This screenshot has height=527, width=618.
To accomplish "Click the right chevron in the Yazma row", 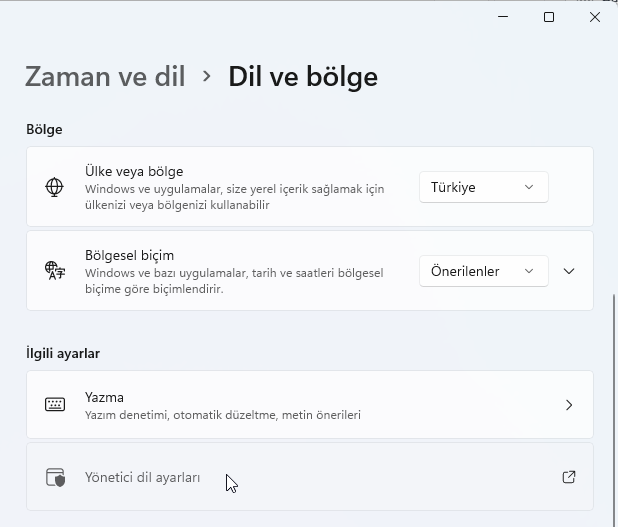I will tap(569, 405).
